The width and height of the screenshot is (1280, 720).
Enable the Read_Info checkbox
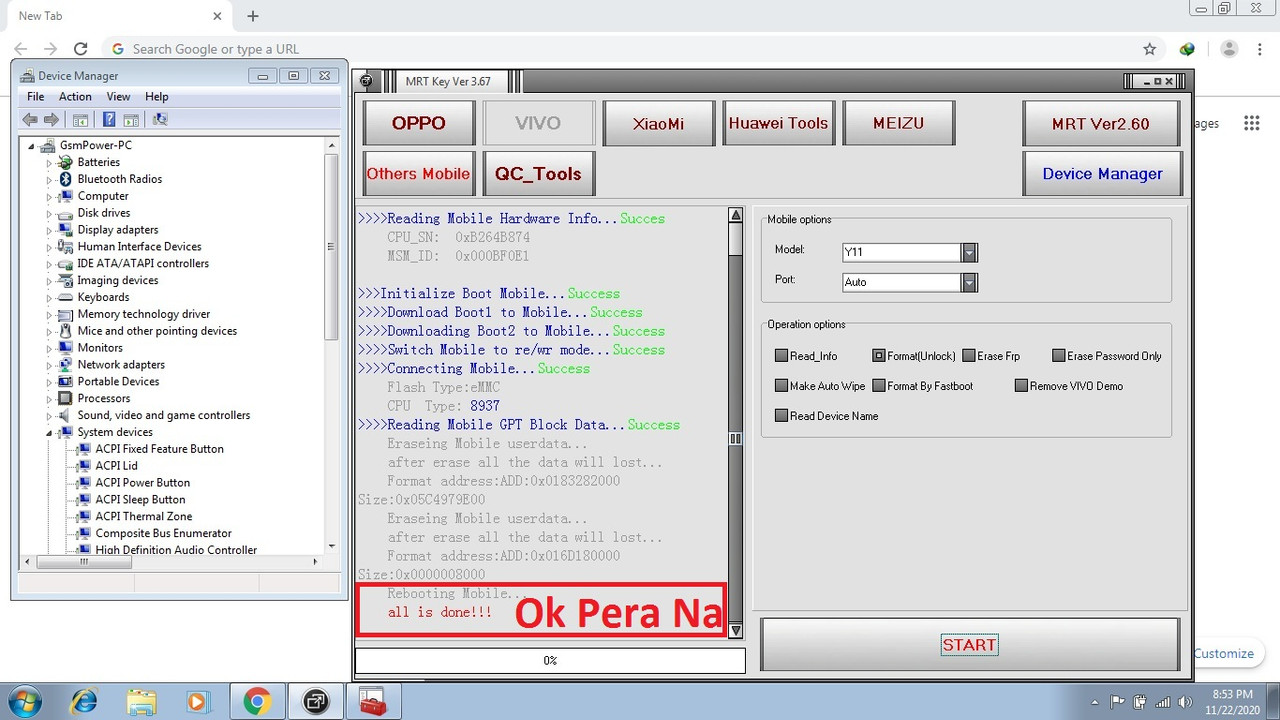tap(782, 356)
